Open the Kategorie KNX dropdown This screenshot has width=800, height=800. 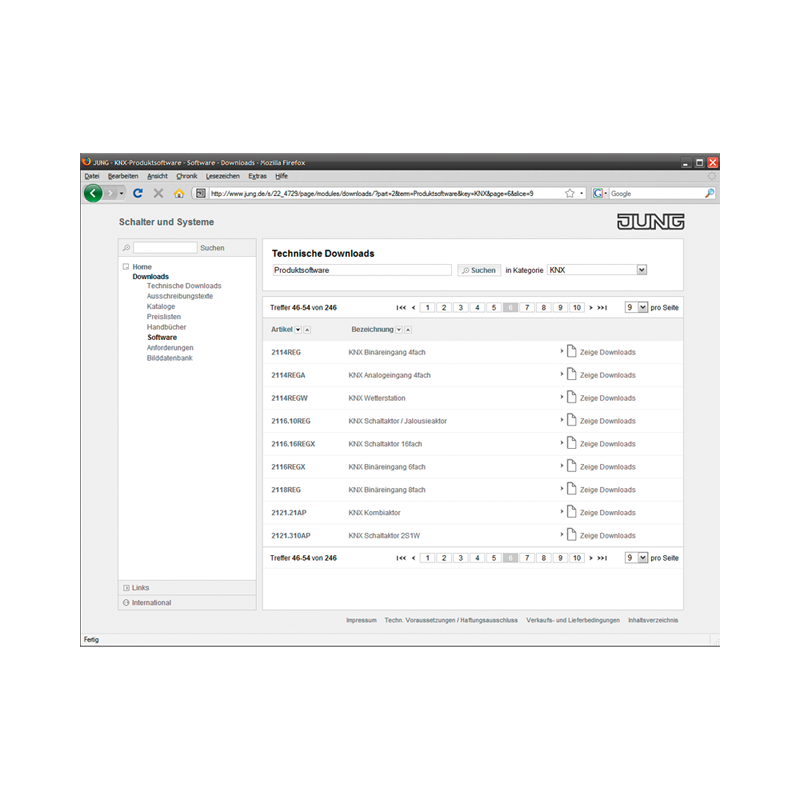click(x=641, y=270)
